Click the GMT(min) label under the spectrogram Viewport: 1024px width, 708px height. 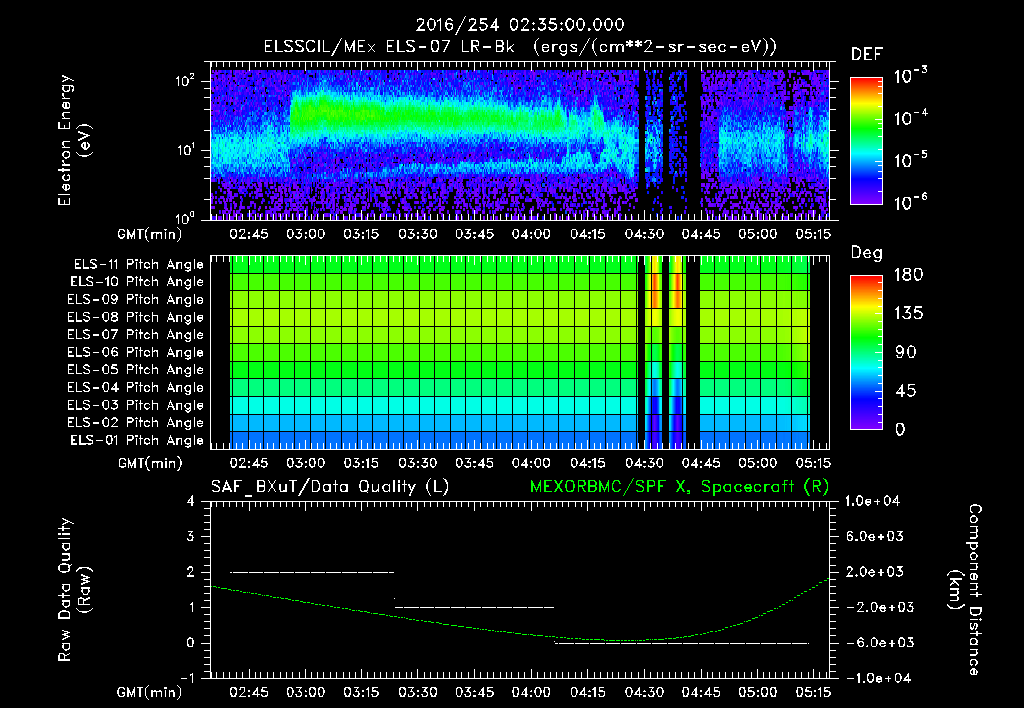click(x=150, y=234)
